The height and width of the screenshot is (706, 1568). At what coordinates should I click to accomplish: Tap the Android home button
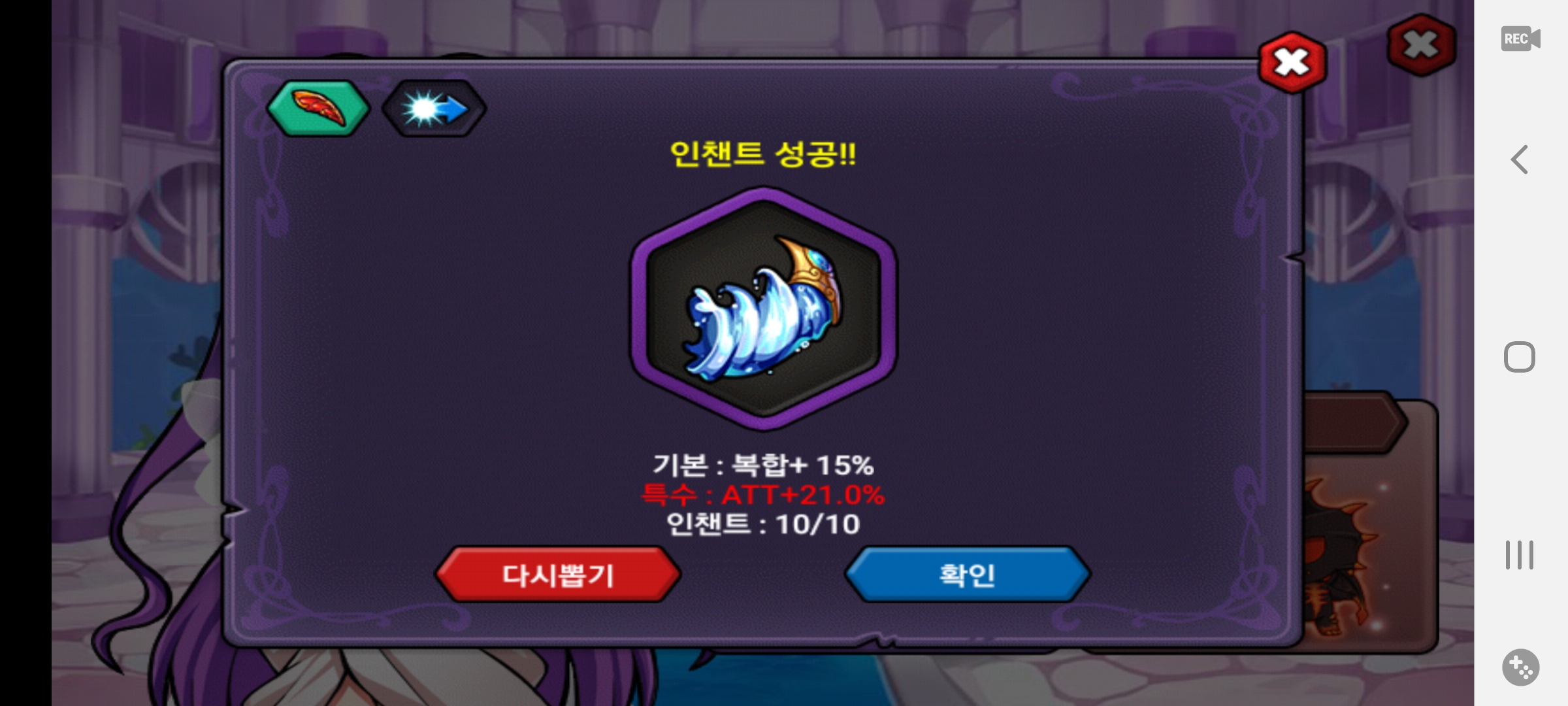[x=1520, y=357]
